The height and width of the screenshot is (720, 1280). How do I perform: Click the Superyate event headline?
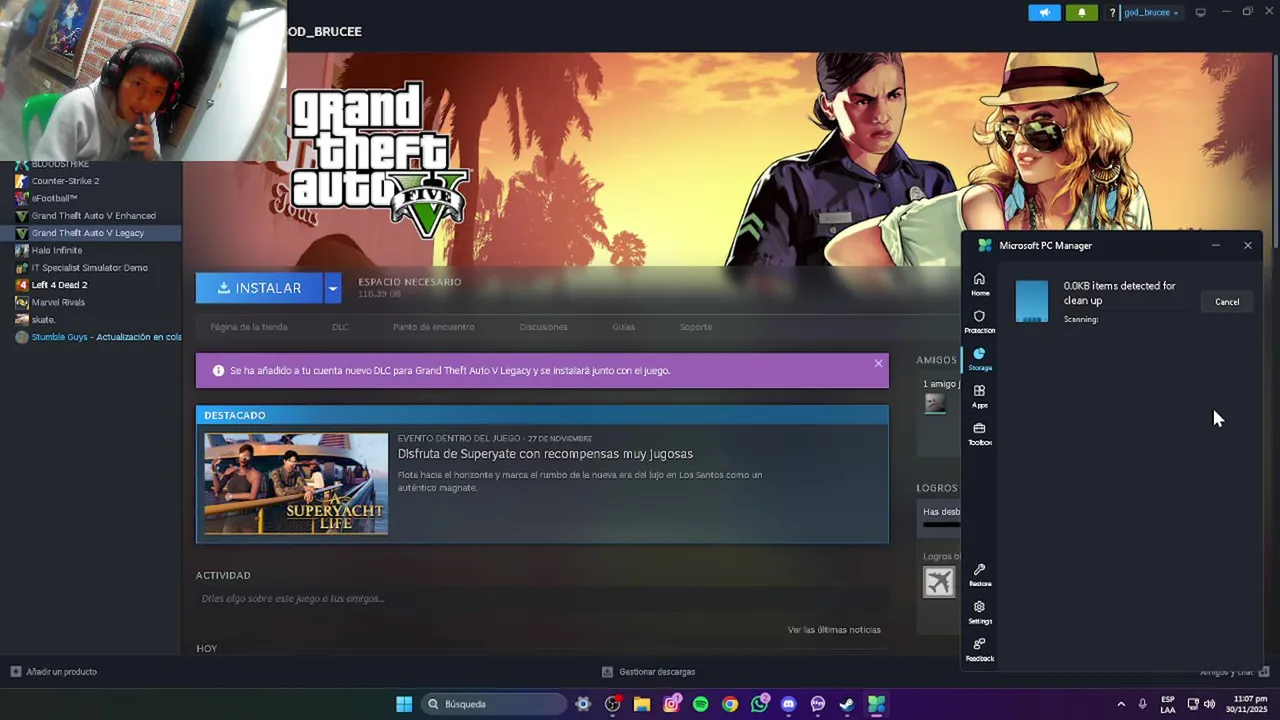[545, 454]
